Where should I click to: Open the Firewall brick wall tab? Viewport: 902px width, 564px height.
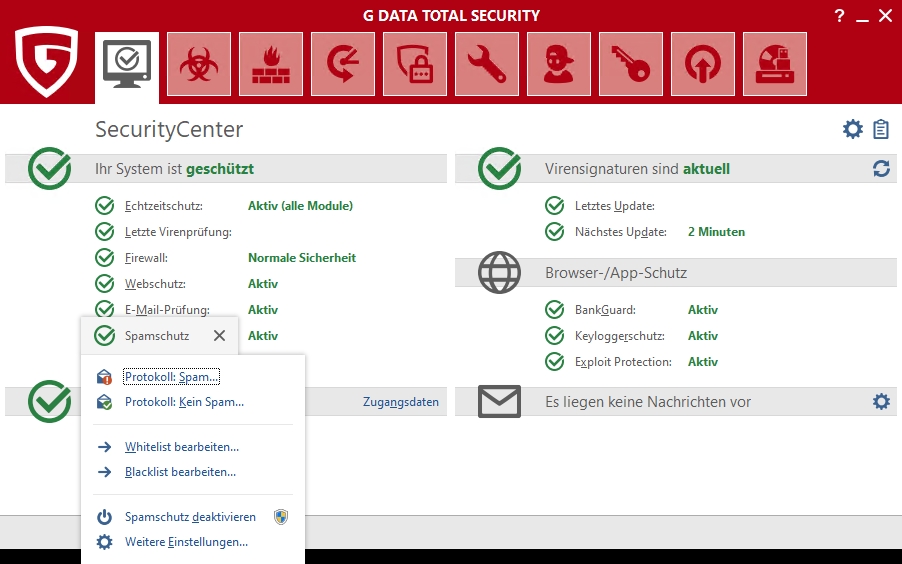(x=271, y=64)
